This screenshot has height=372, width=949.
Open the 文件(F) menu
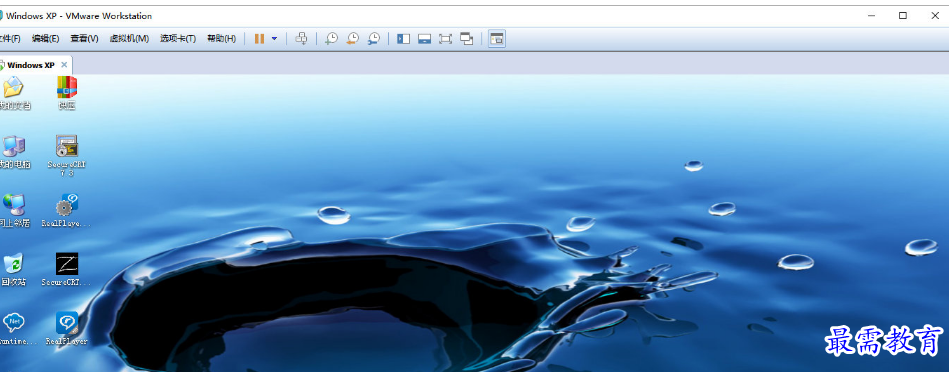point(10,39)
